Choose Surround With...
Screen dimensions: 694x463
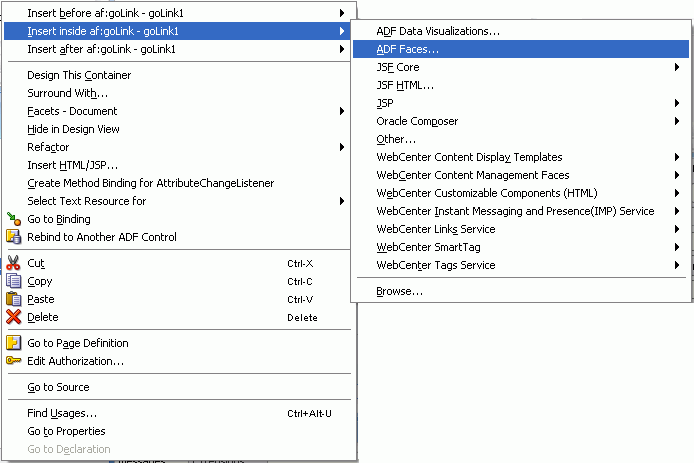[x=177, y=93]
